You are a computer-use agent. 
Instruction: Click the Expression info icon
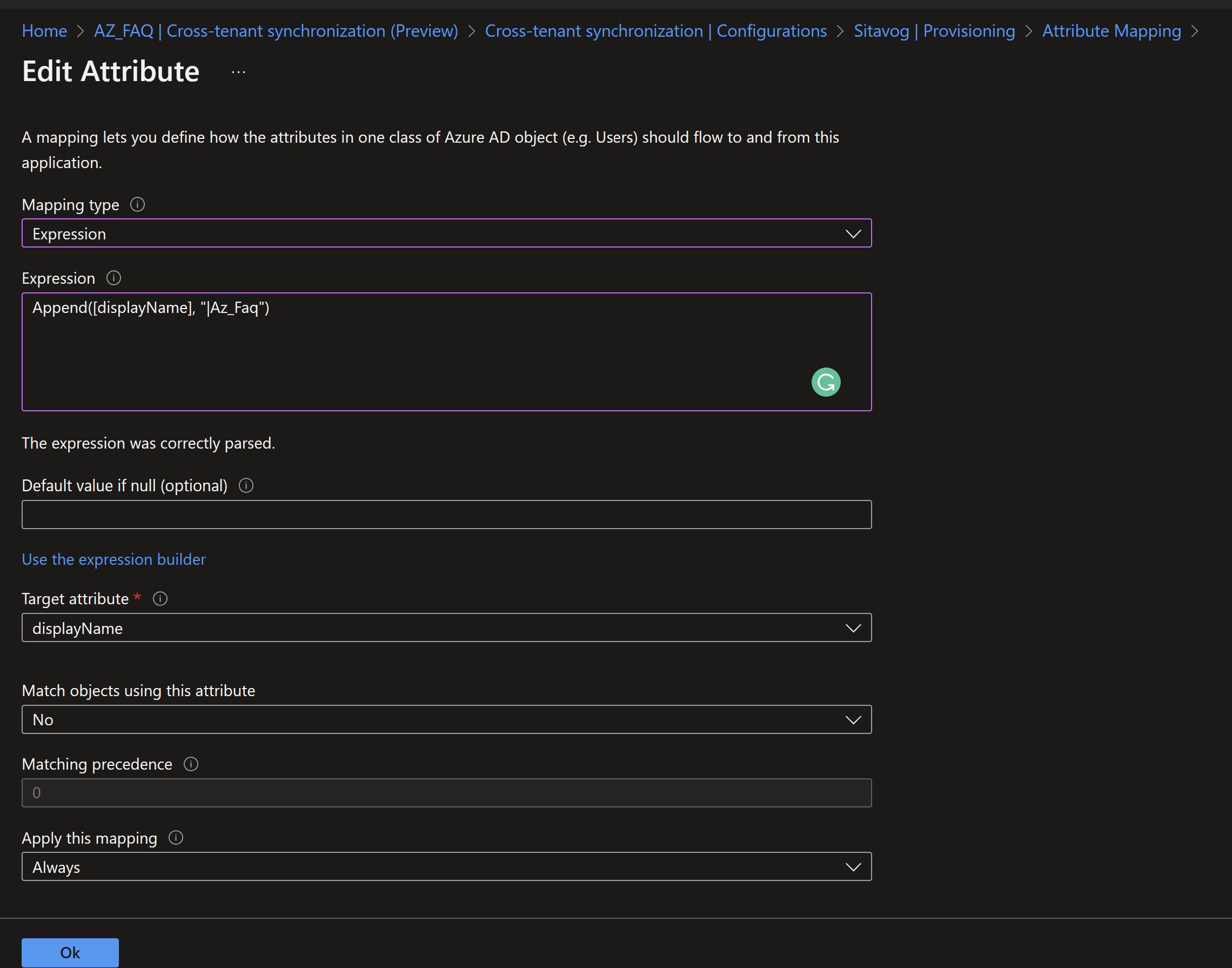113,278
